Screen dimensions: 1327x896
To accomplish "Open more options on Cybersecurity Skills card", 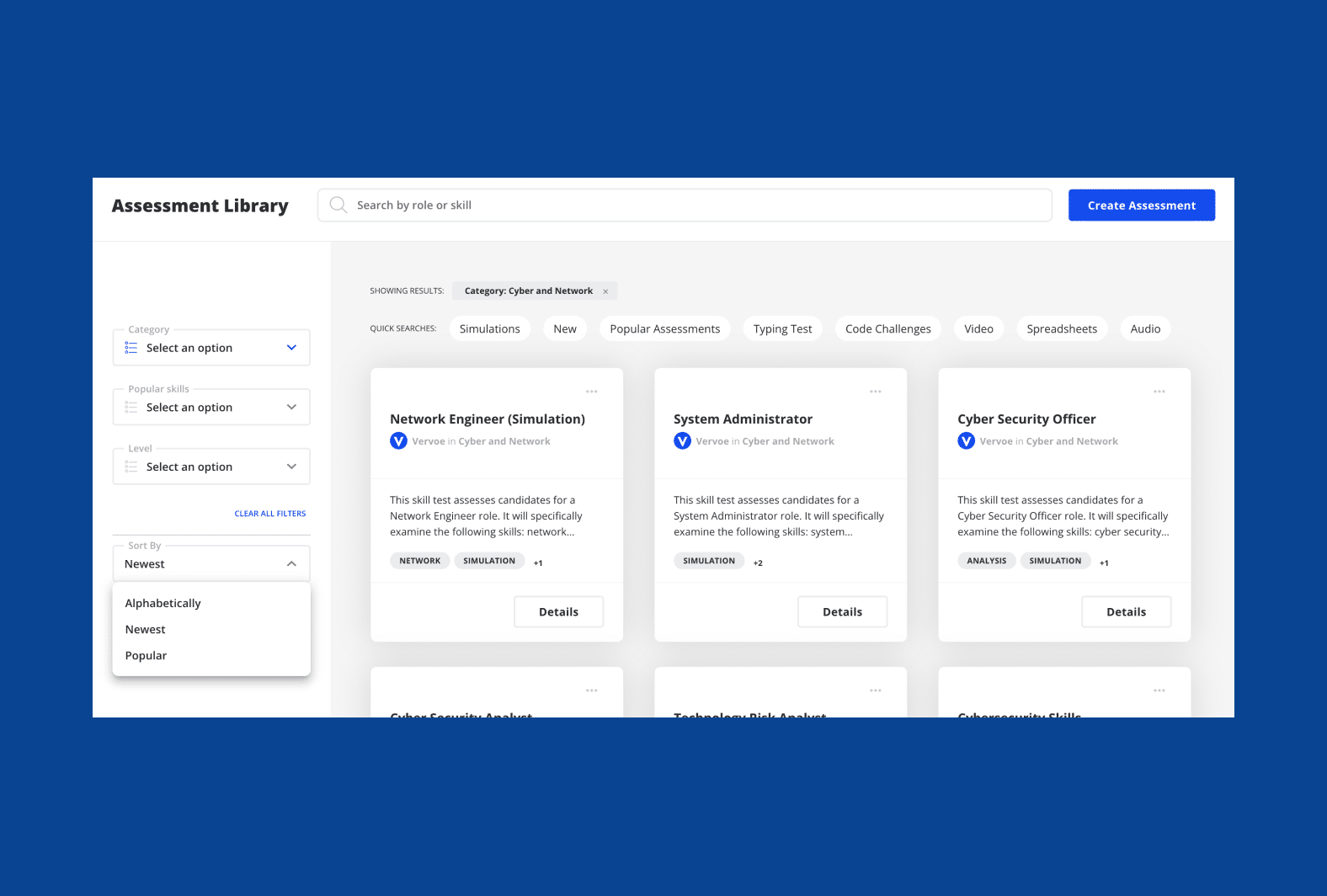I will (1159, 691).
